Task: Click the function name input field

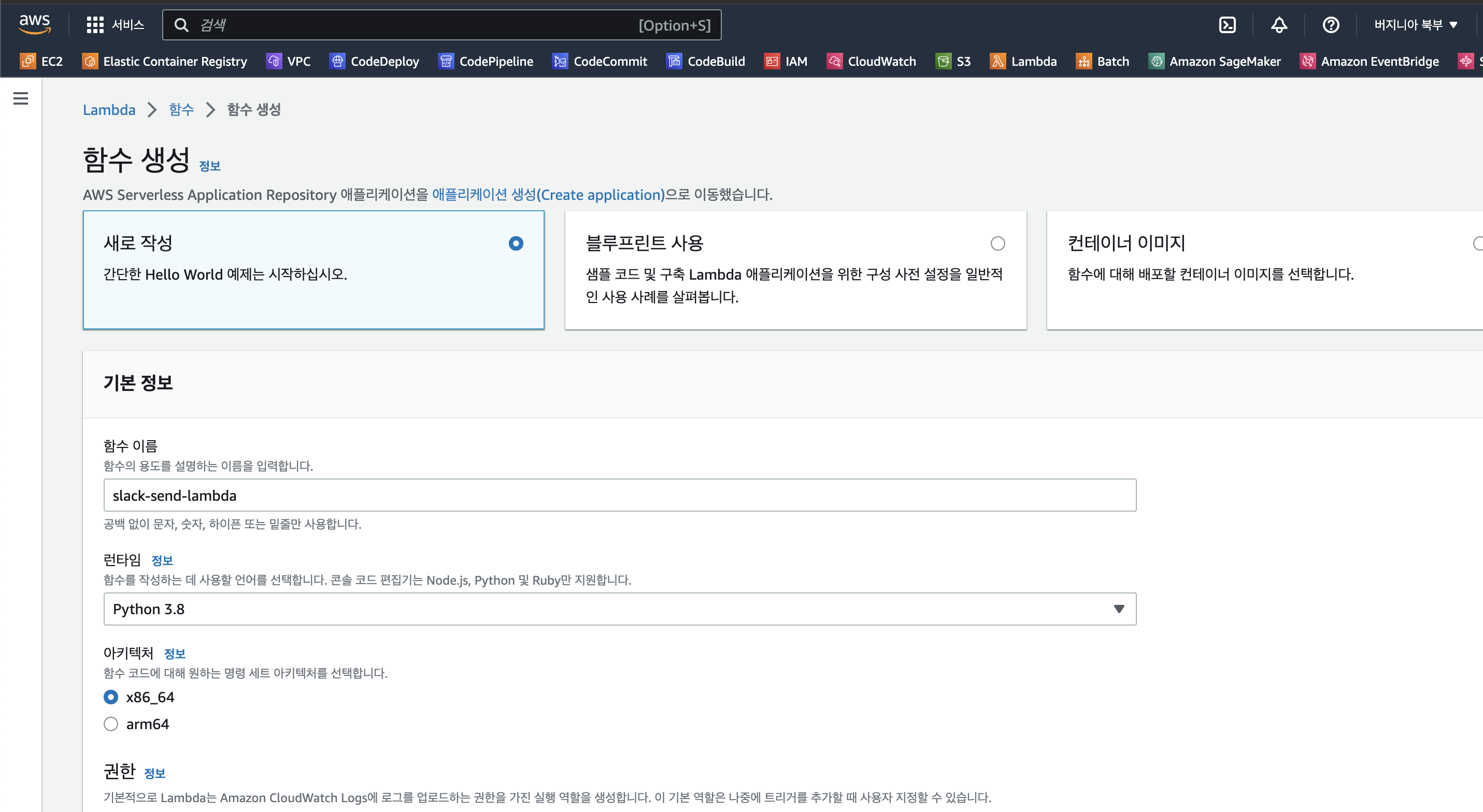Action: click(619, 495)
